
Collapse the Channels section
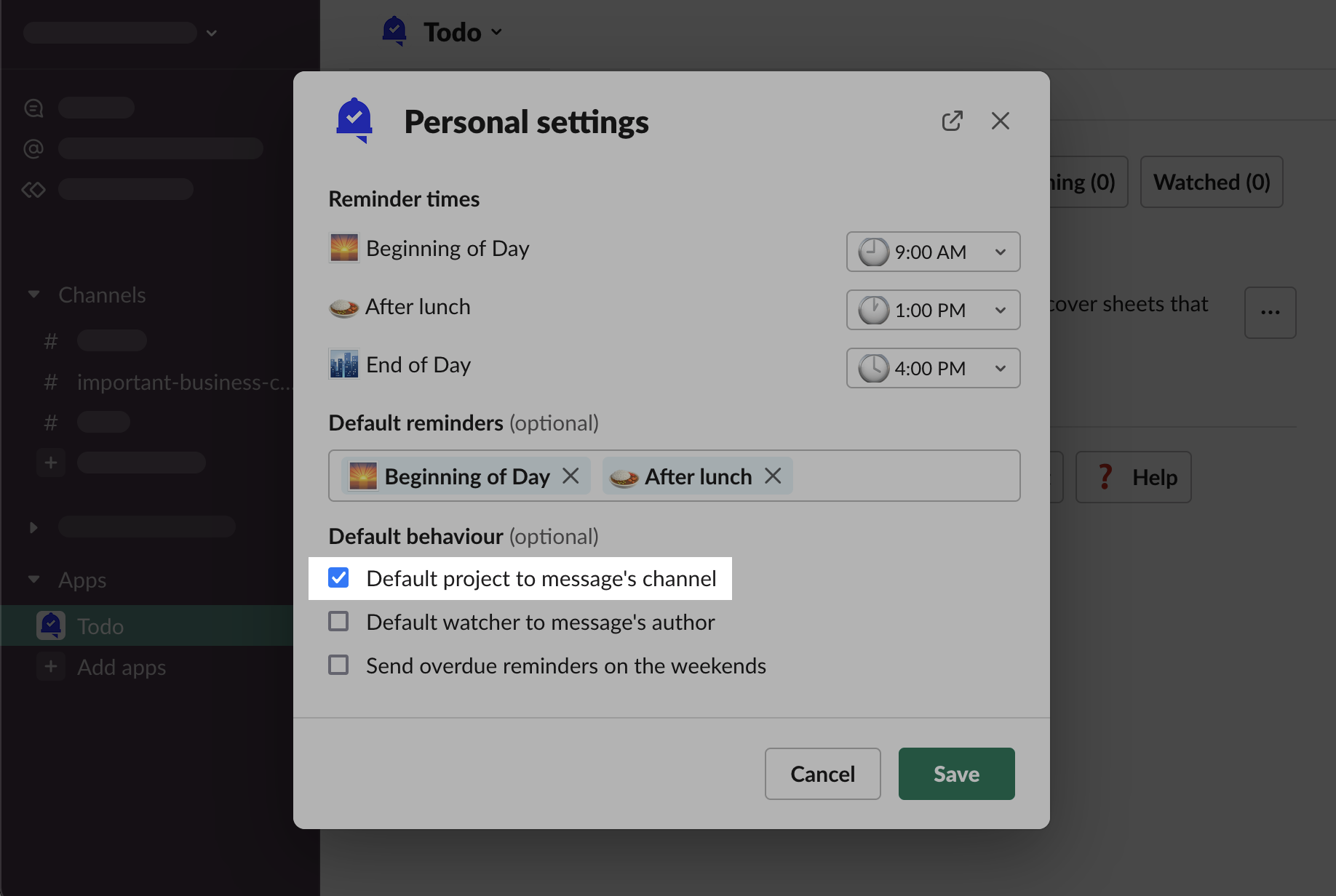click(33, 295)
